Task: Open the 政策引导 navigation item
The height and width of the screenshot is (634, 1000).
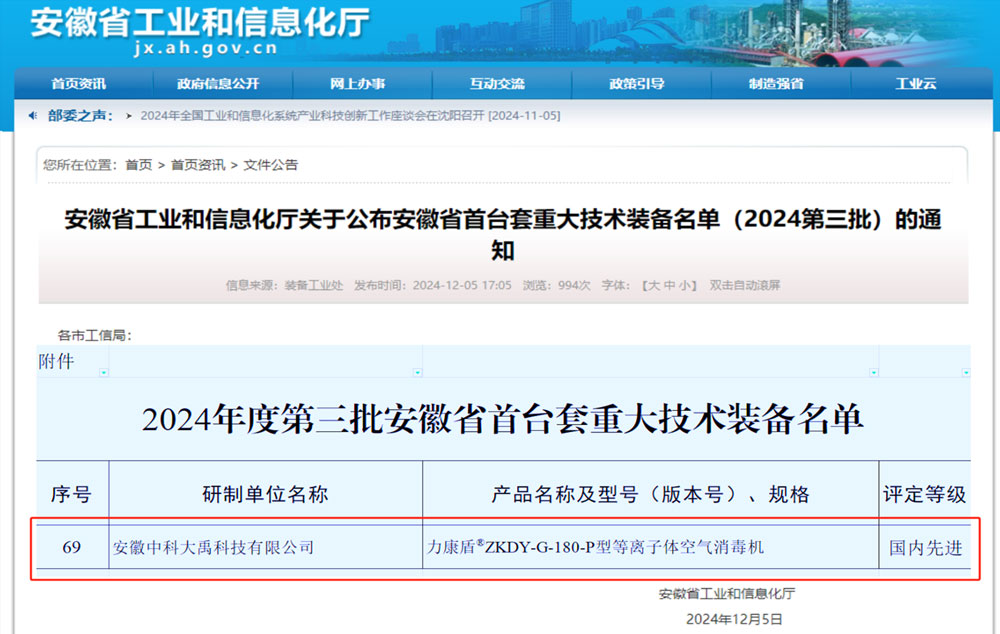Action: (636, 84)
